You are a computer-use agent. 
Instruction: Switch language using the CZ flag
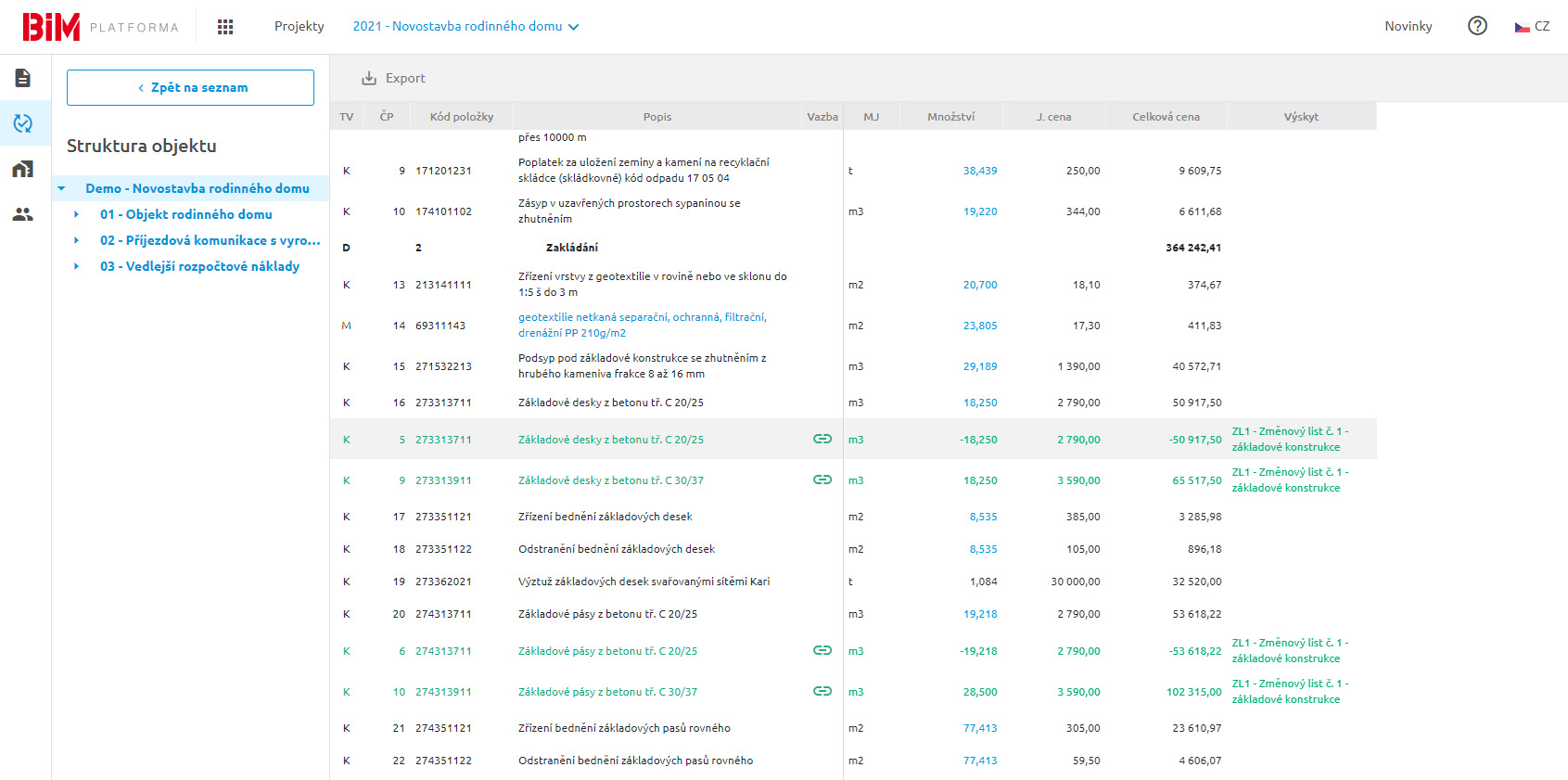pos(1532,27)
